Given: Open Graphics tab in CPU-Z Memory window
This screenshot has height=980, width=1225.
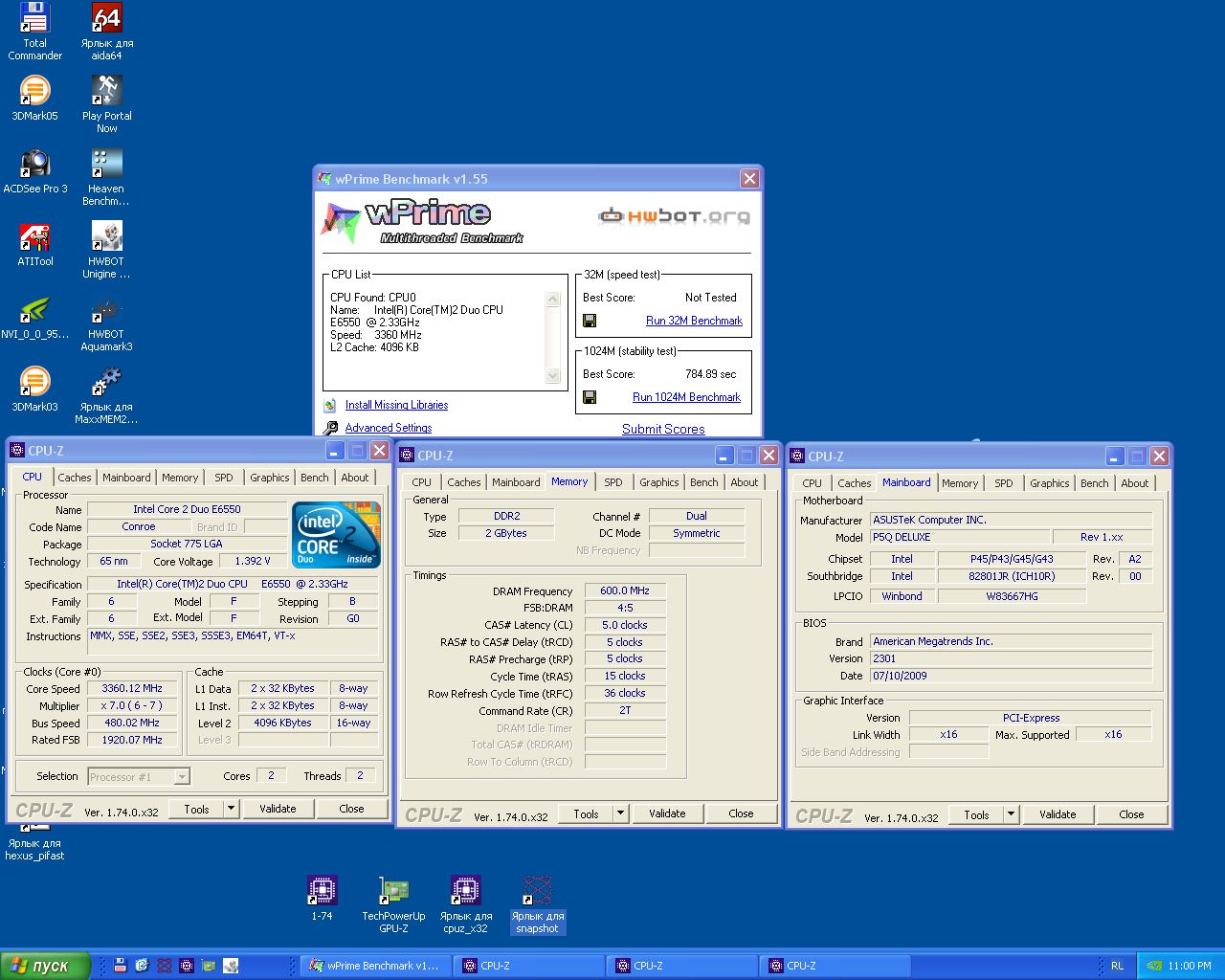Looking at the screenshot, I should (659, 482).
